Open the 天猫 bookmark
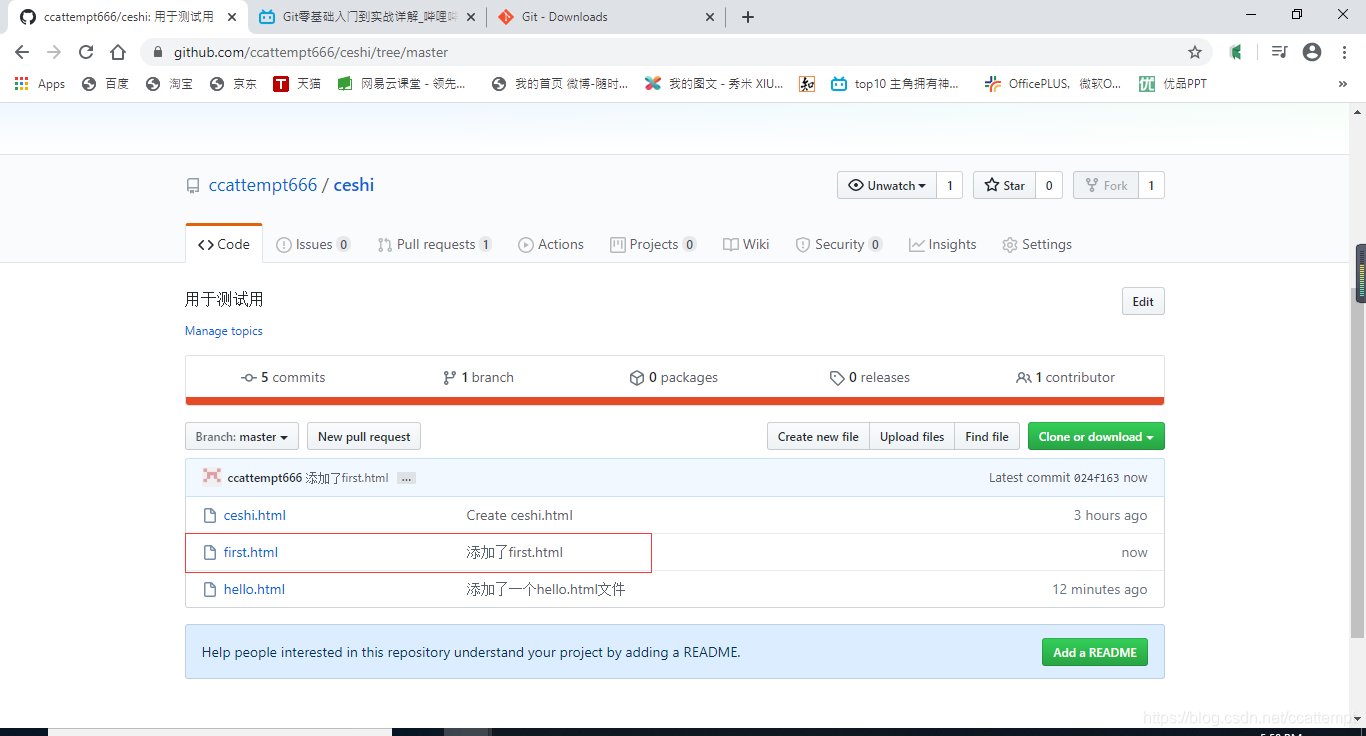 pos(297,84)
